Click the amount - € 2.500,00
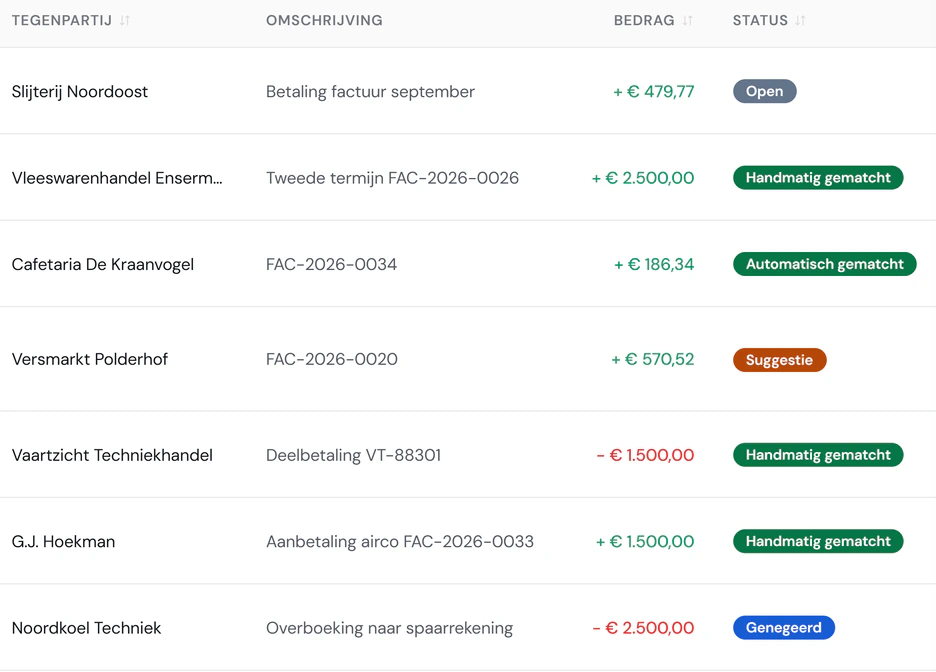 pos(643,628)
